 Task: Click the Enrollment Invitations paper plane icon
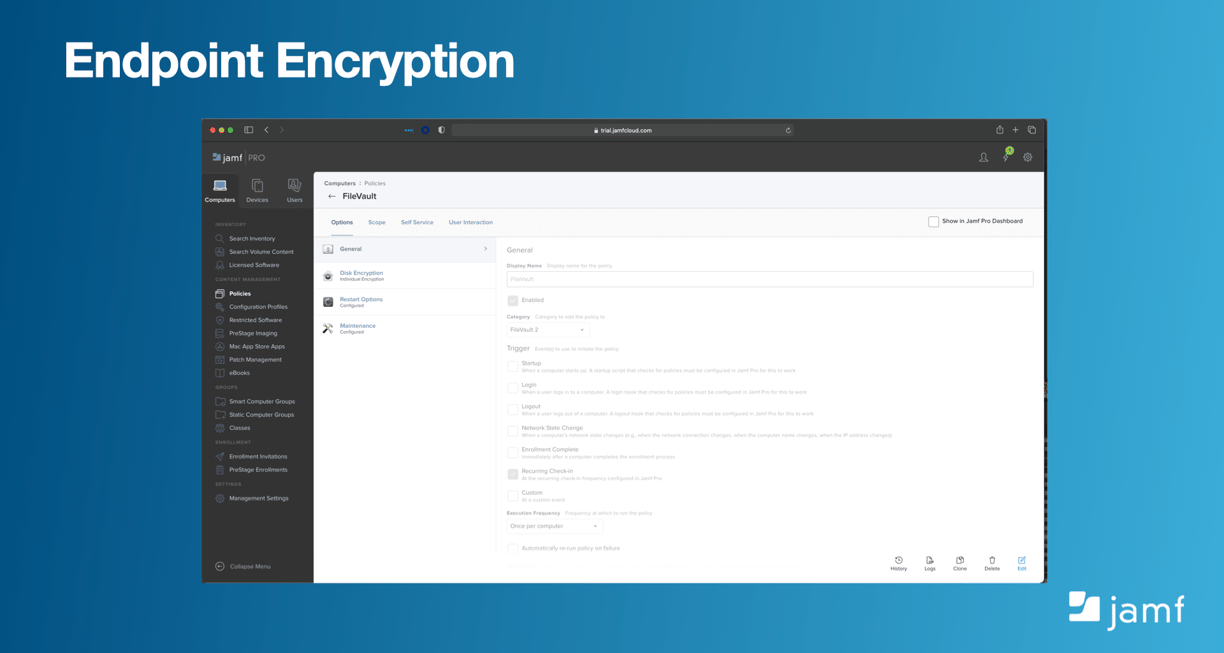[220, 456]
